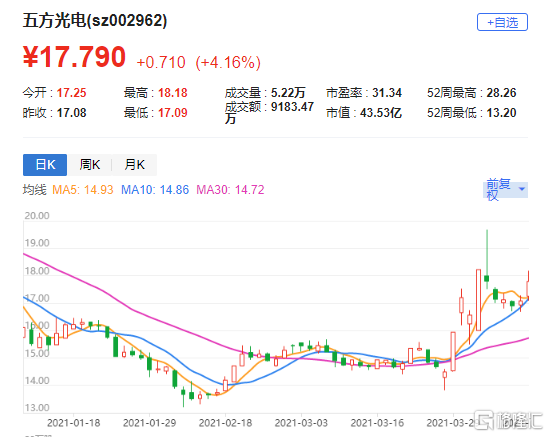Image resolution: width=549 pixels, height=437 pixels.
Task: Select the percentage change (+4.16%)
Action: tap(228, 63)
